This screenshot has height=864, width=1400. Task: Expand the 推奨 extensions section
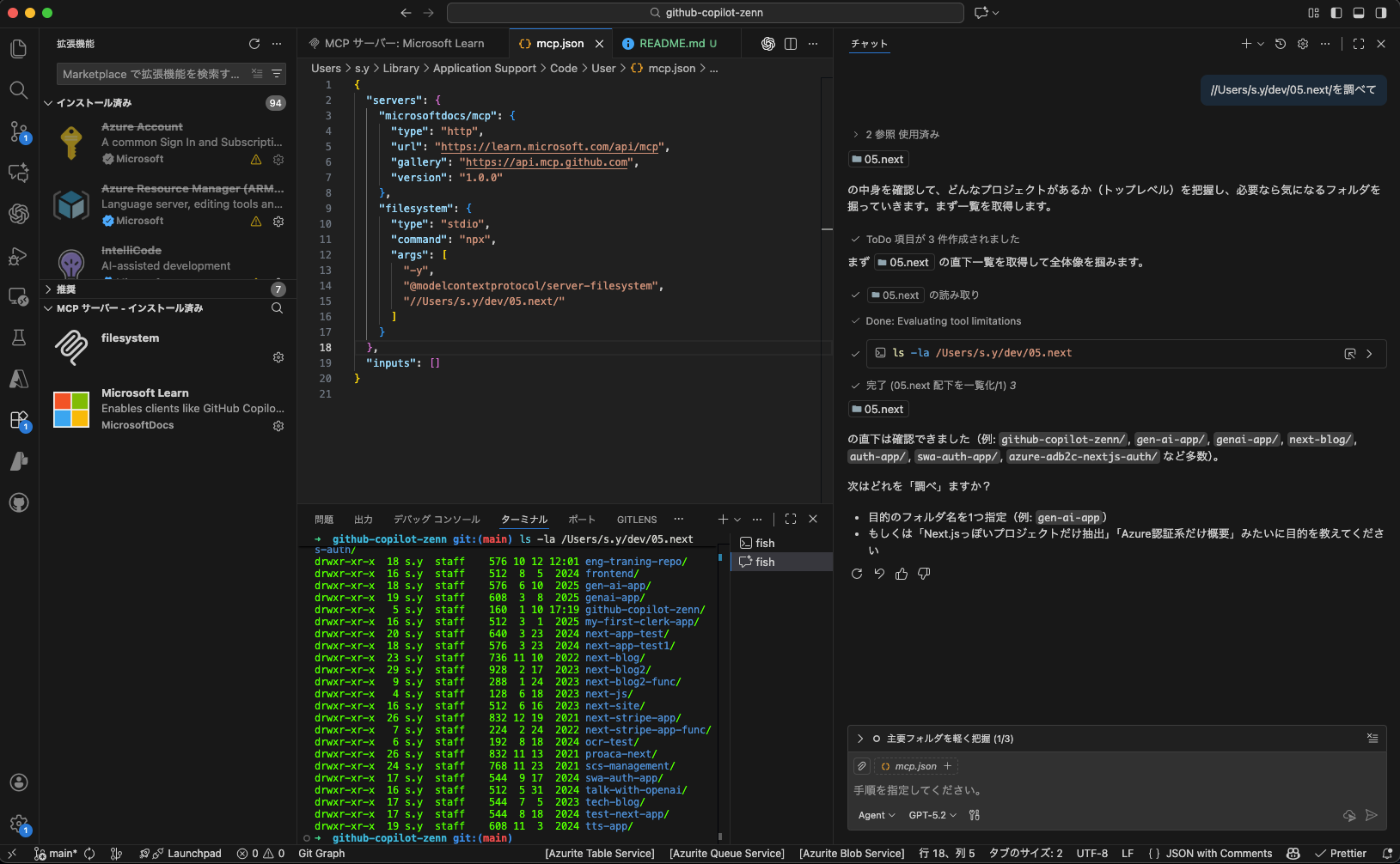pyautogui.click(x=66, y=289)
